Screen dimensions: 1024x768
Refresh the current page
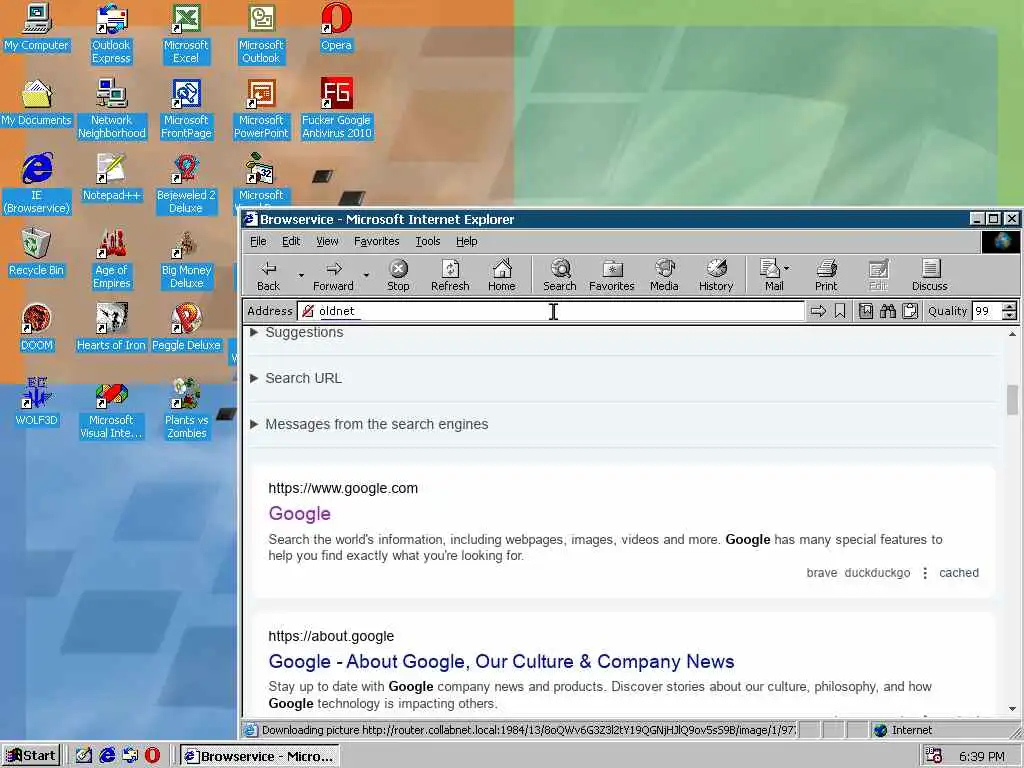(x=450, y=275)
